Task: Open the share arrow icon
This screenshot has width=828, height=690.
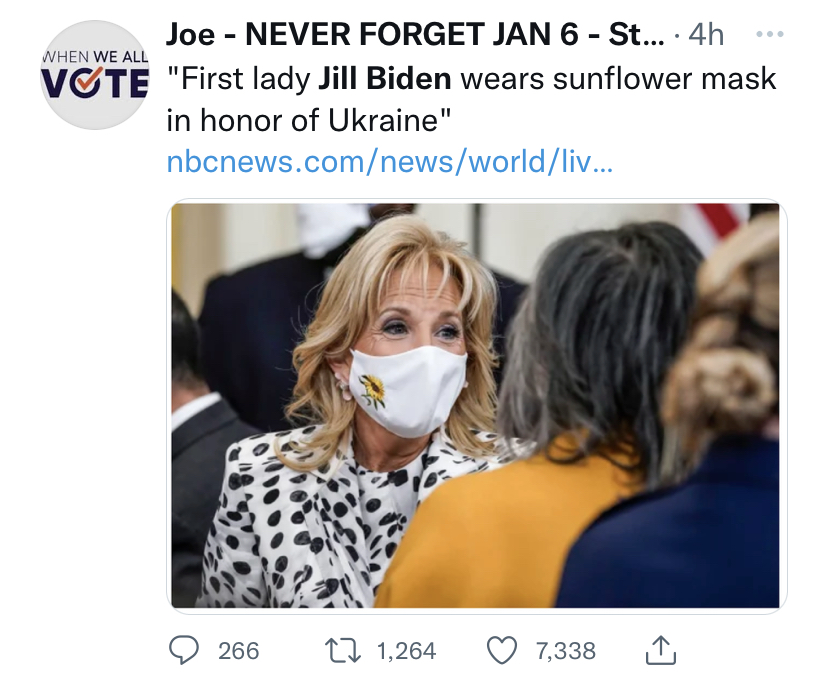Action: point(662,652)
